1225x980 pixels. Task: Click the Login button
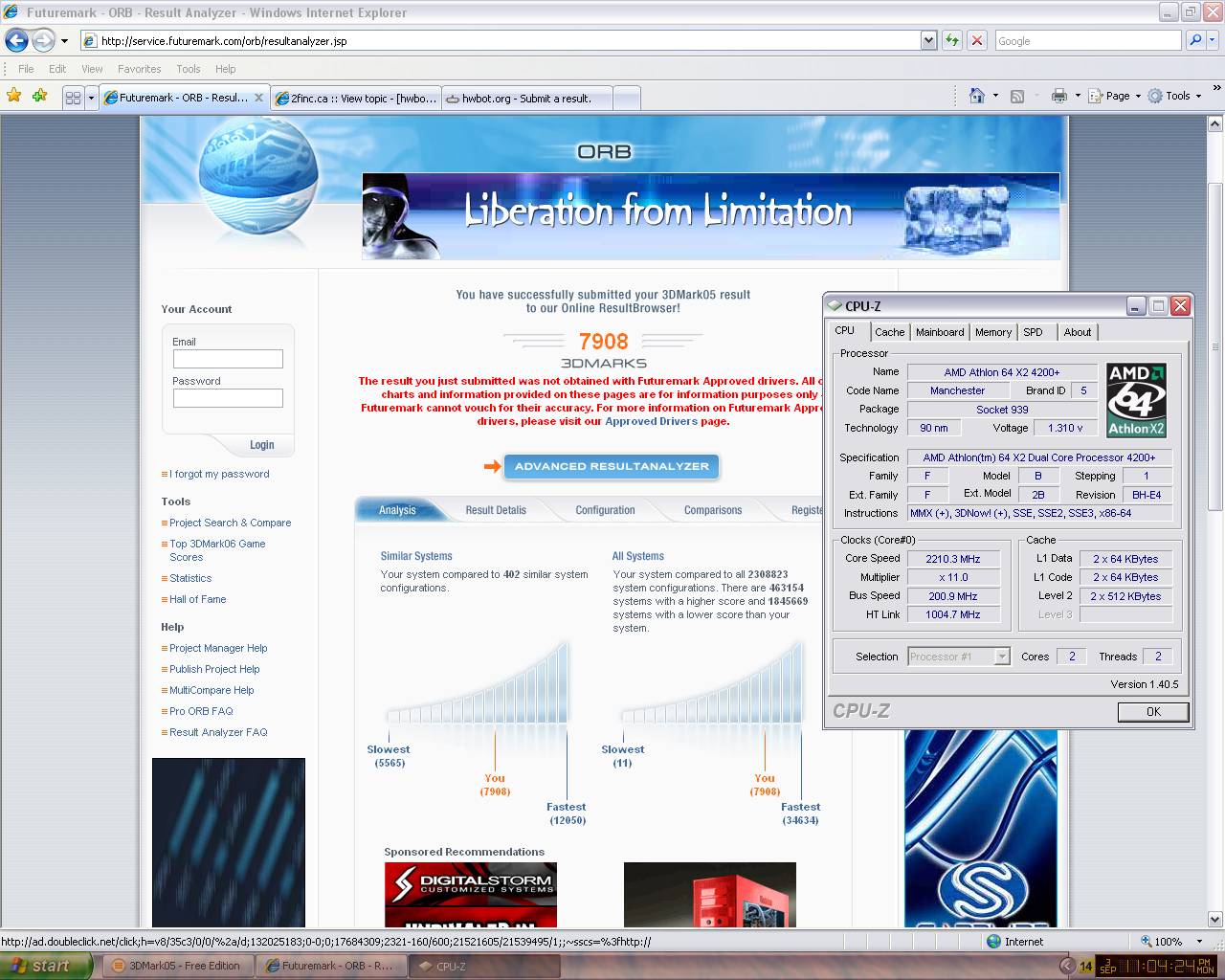click(261, 445)
